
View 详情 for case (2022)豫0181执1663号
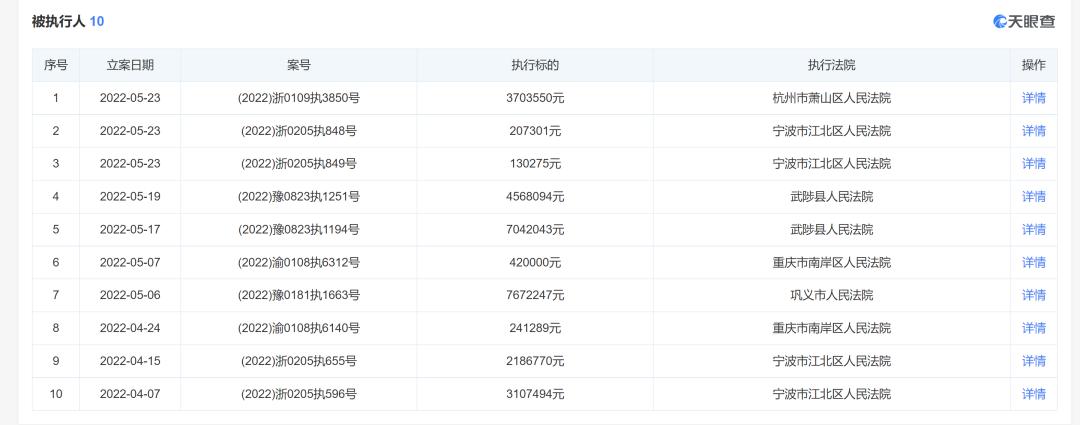pos(1033,295)
